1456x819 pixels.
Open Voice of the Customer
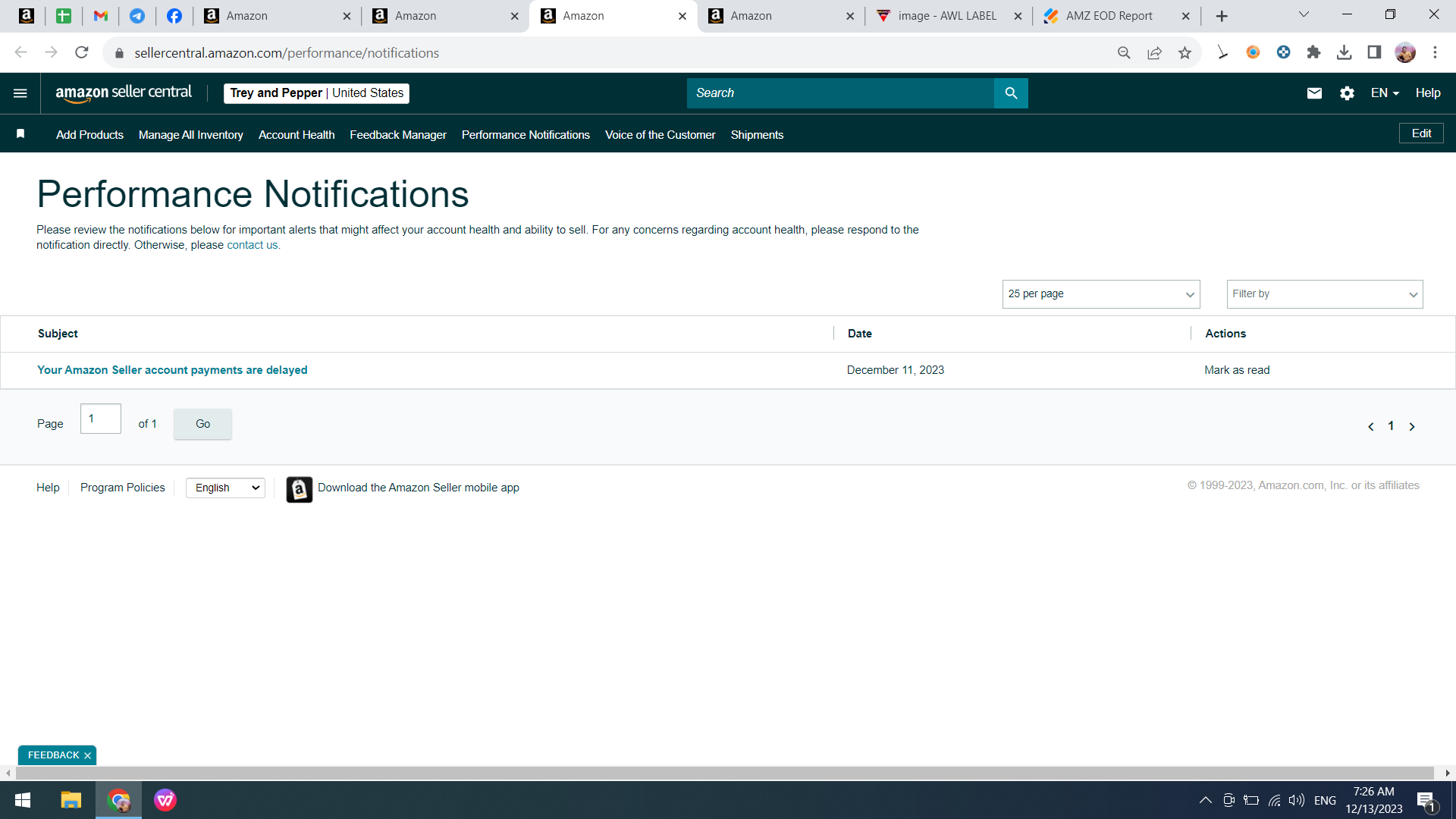click(x=660, y=135)
